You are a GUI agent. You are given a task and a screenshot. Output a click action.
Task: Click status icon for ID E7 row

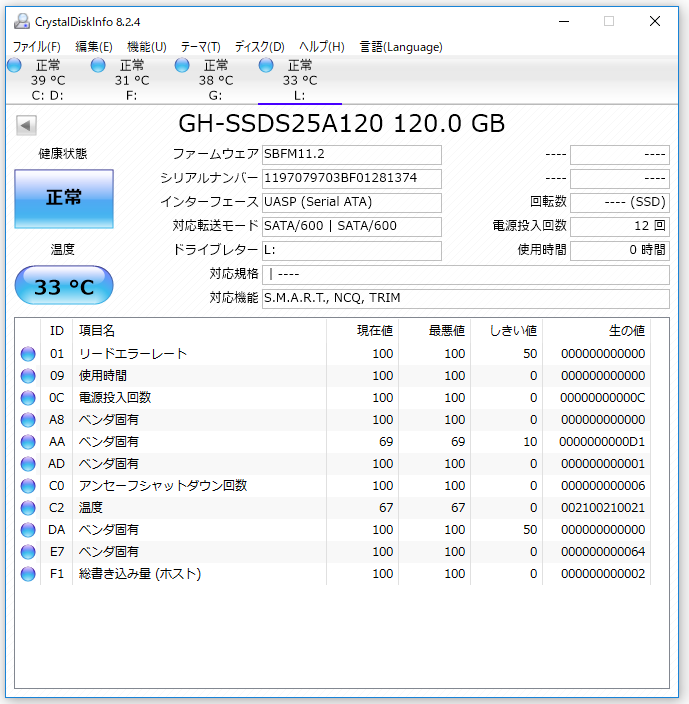click(28, 552)
